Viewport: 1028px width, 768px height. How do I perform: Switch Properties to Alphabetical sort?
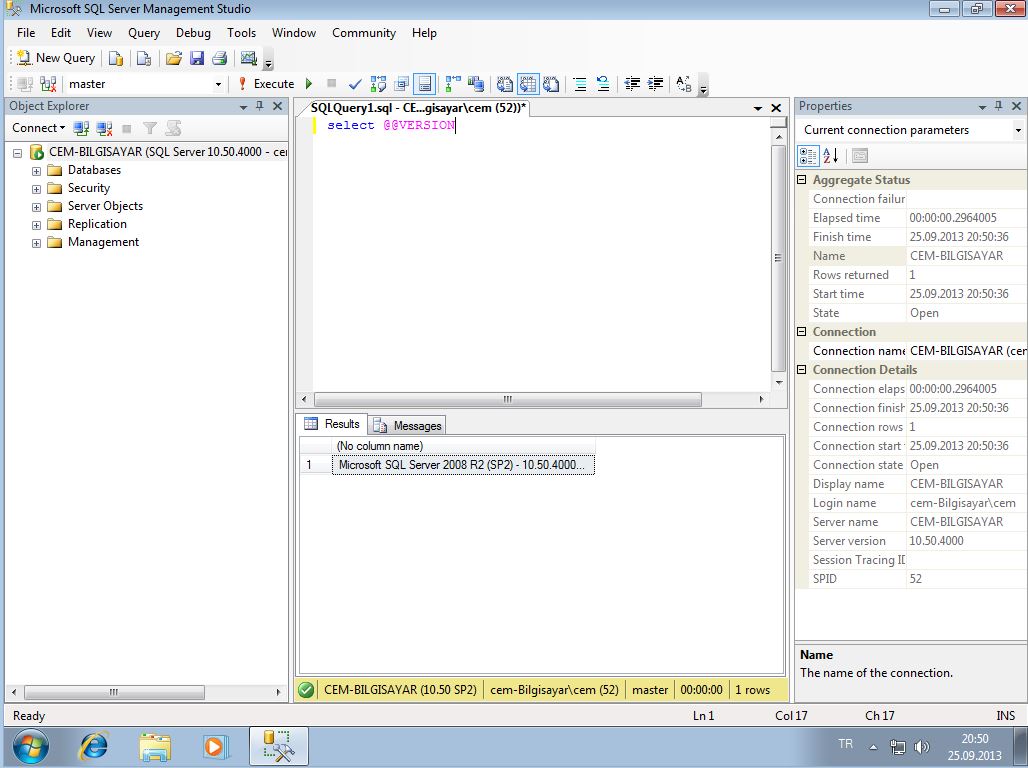pos(831,156)
